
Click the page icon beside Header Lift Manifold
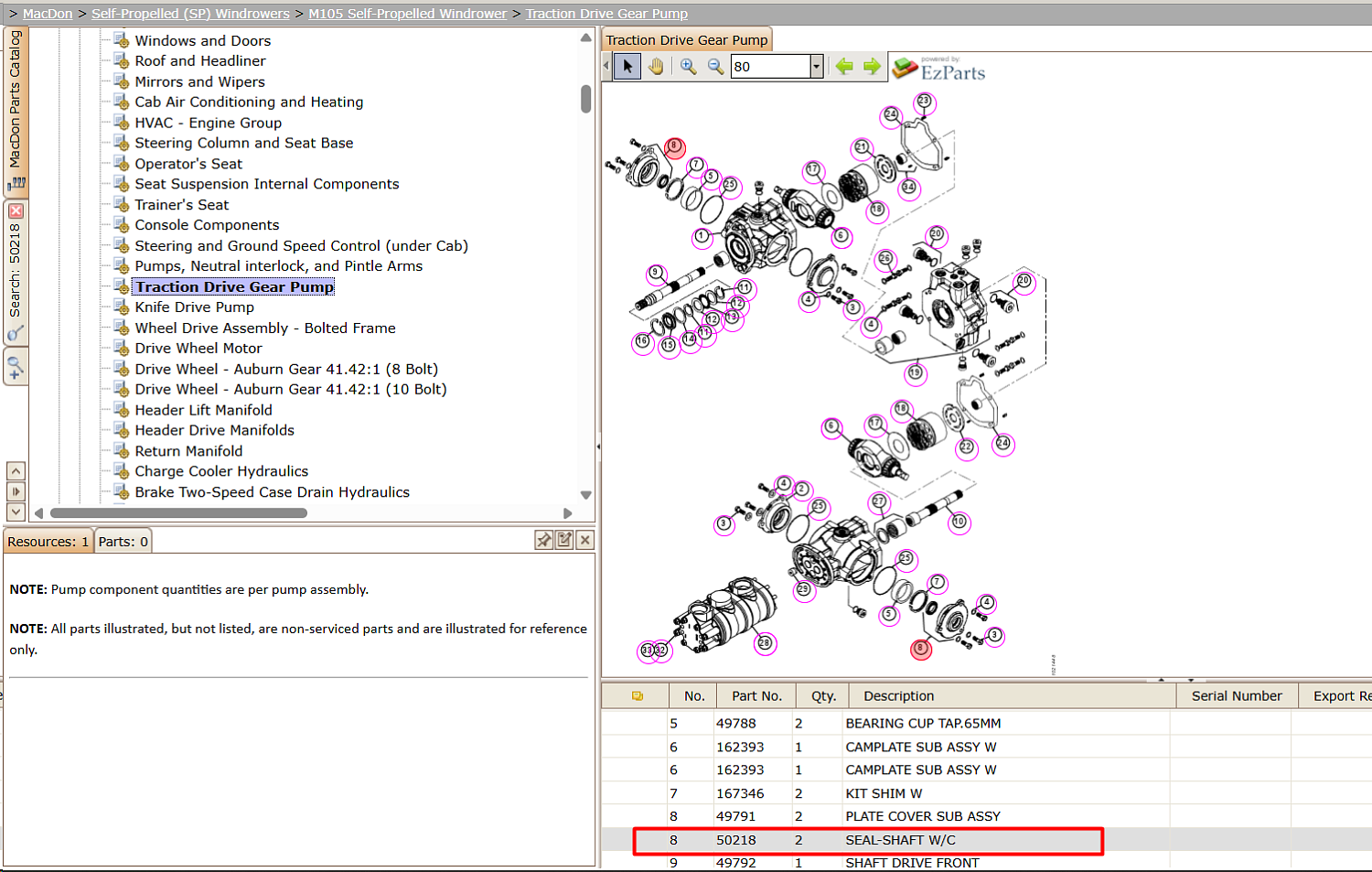(121, 410)
